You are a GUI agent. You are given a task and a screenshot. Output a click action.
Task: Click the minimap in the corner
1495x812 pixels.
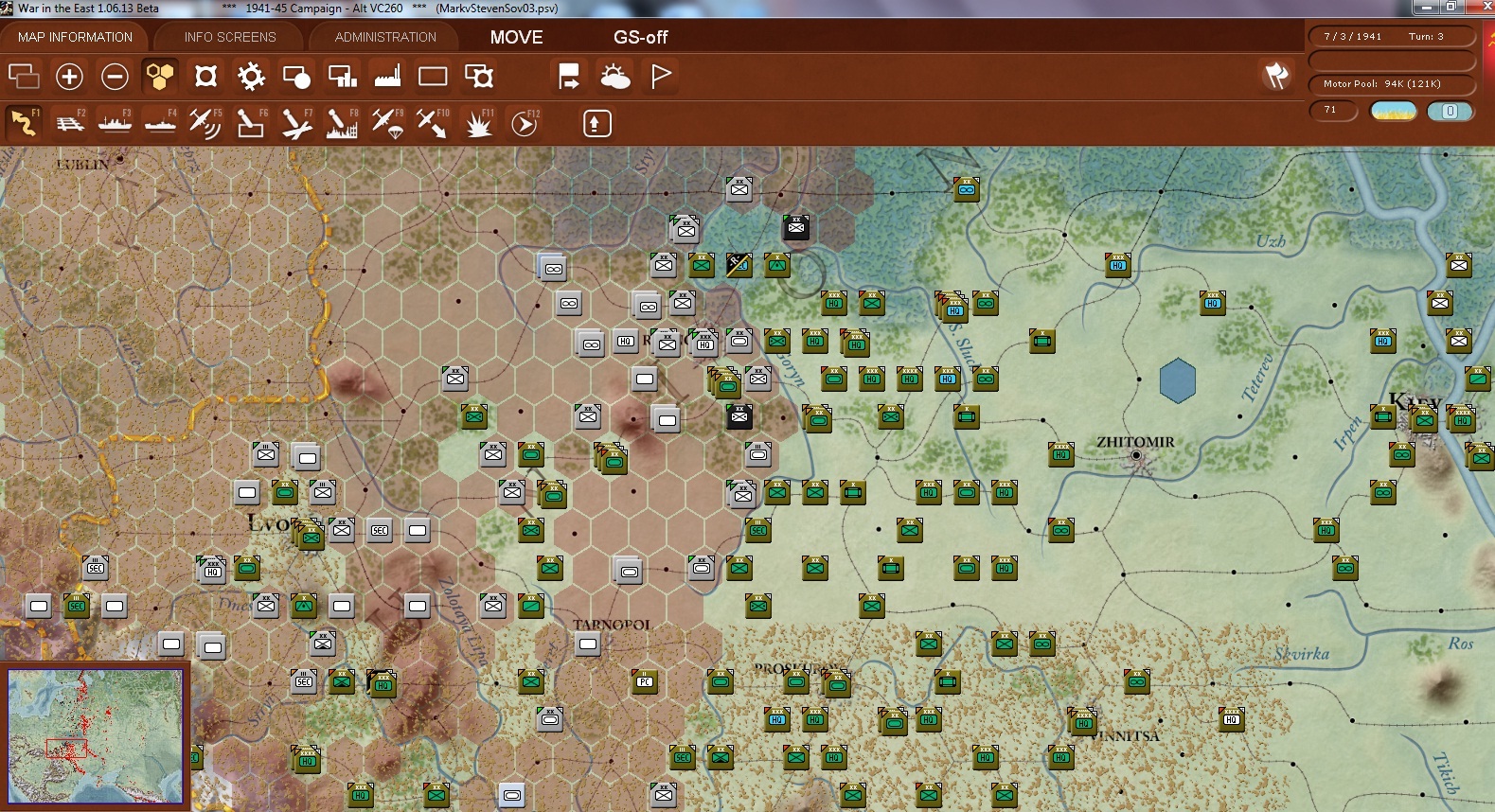[95, 736]
